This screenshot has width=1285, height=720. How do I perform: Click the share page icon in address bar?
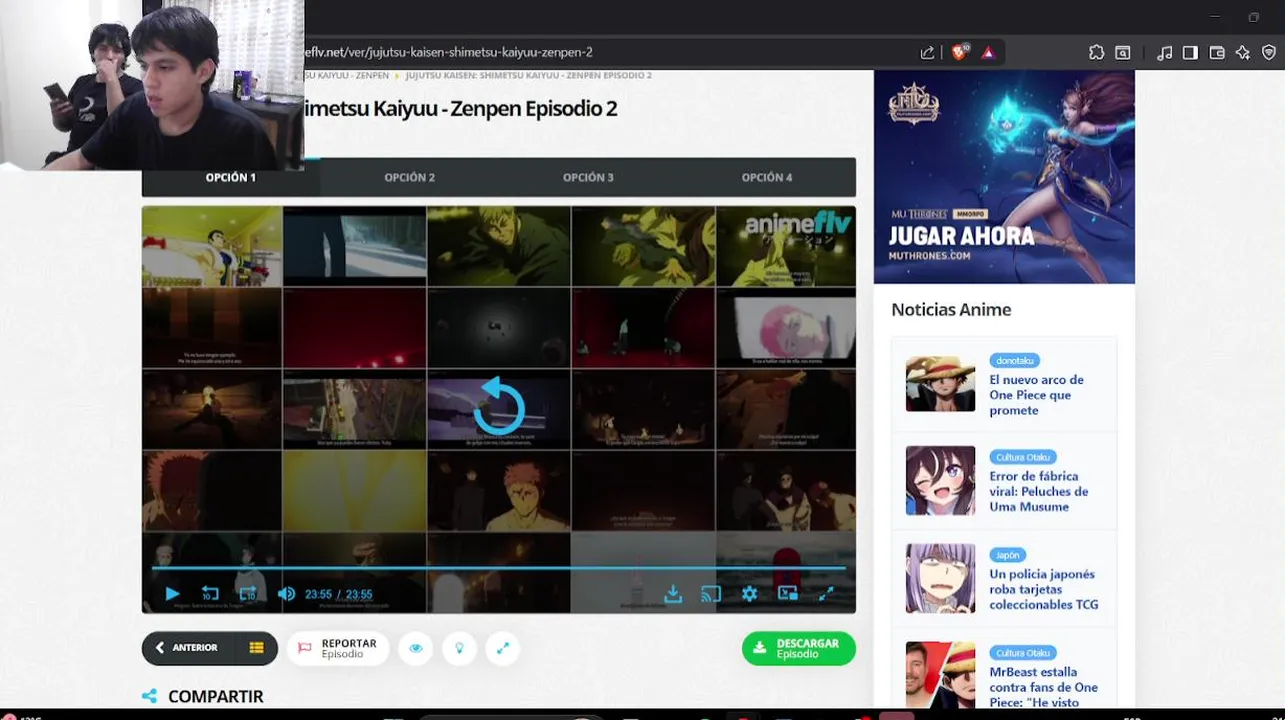(x=927, y=52)
